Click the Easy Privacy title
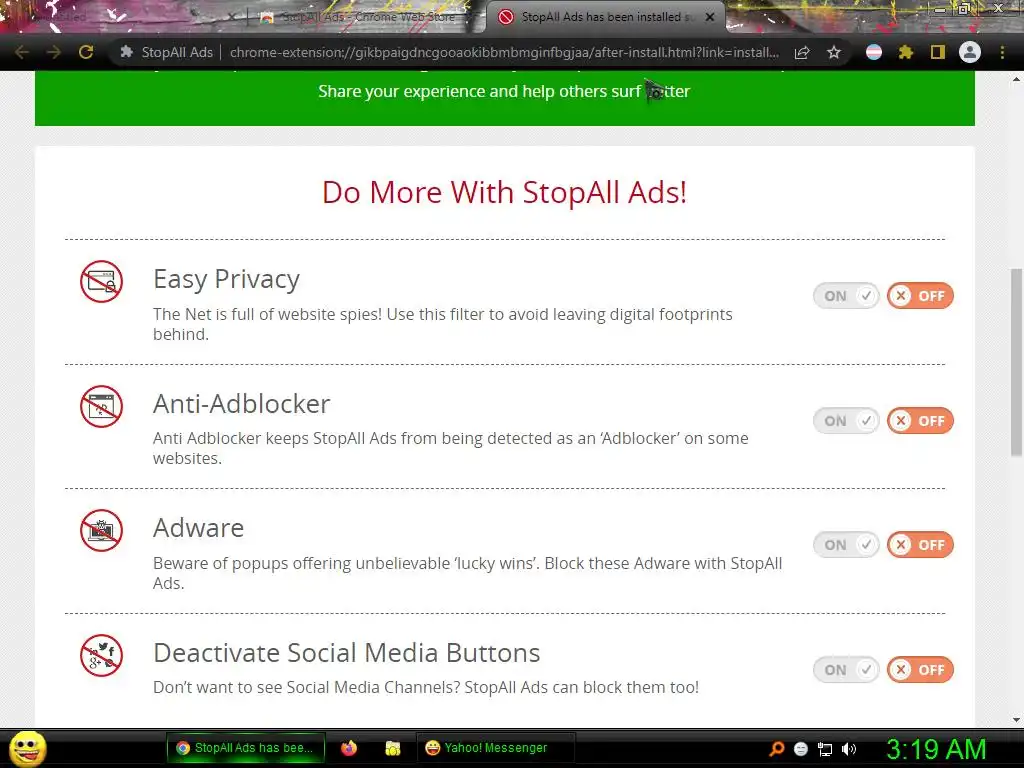This screenshot has width=1024, height=768. [227, 280]
